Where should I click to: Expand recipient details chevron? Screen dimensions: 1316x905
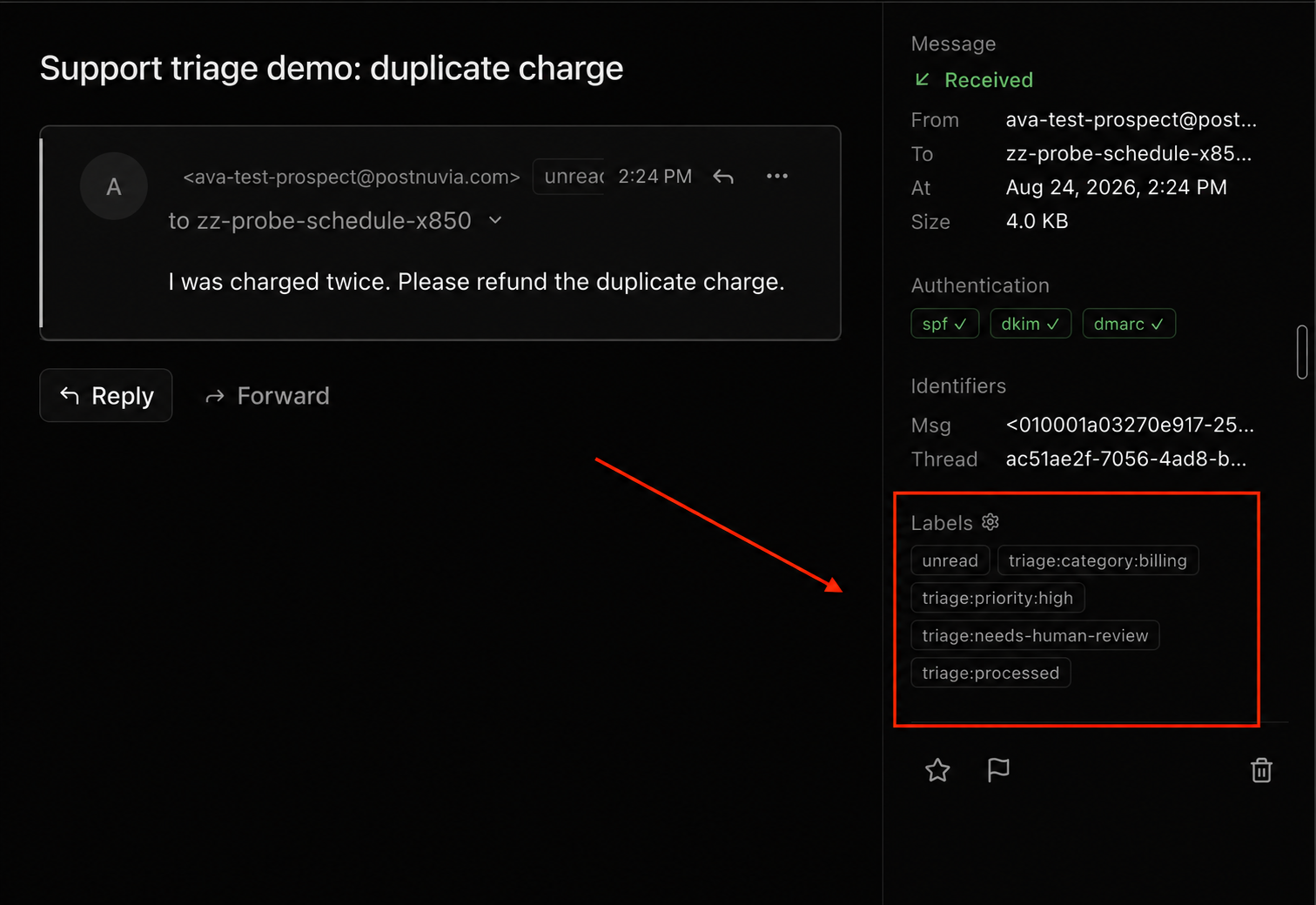click(495, 220)
